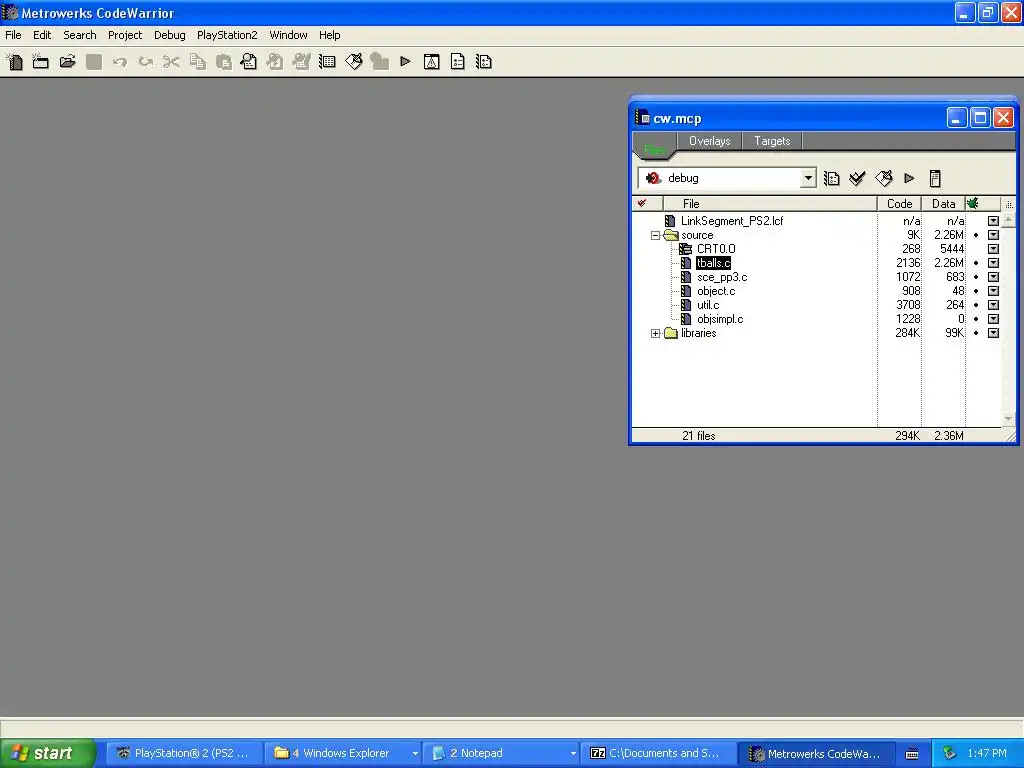This screenshot has width=1024, height=768.
Task: Switch to Windows Explorer taskbar button
Action: tap(344, 754)
